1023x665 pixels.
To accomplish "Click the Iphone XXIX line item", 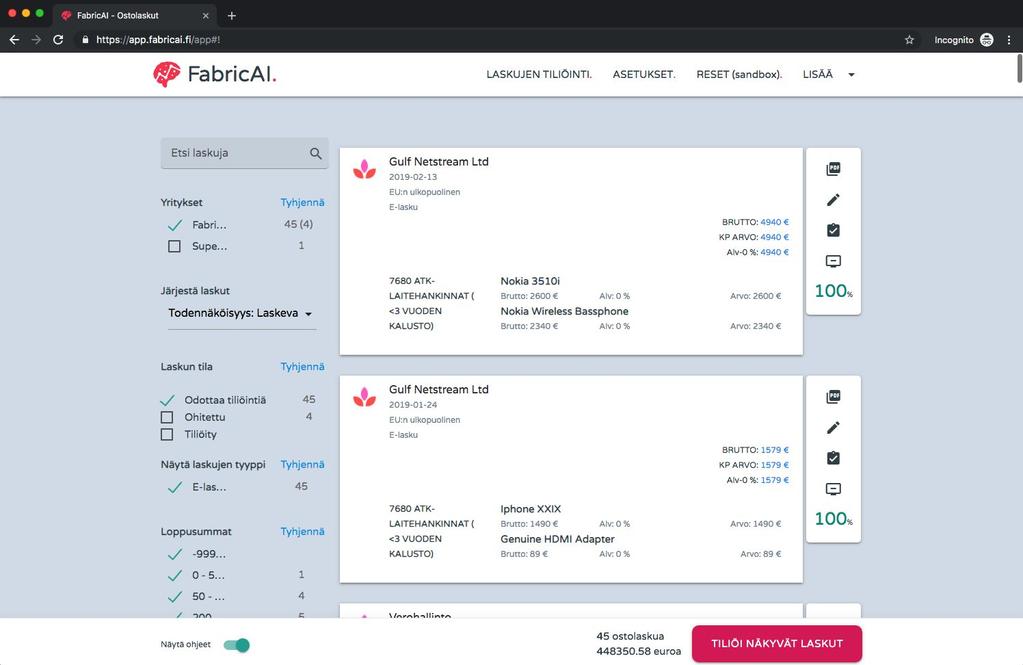I will (530, 509).
